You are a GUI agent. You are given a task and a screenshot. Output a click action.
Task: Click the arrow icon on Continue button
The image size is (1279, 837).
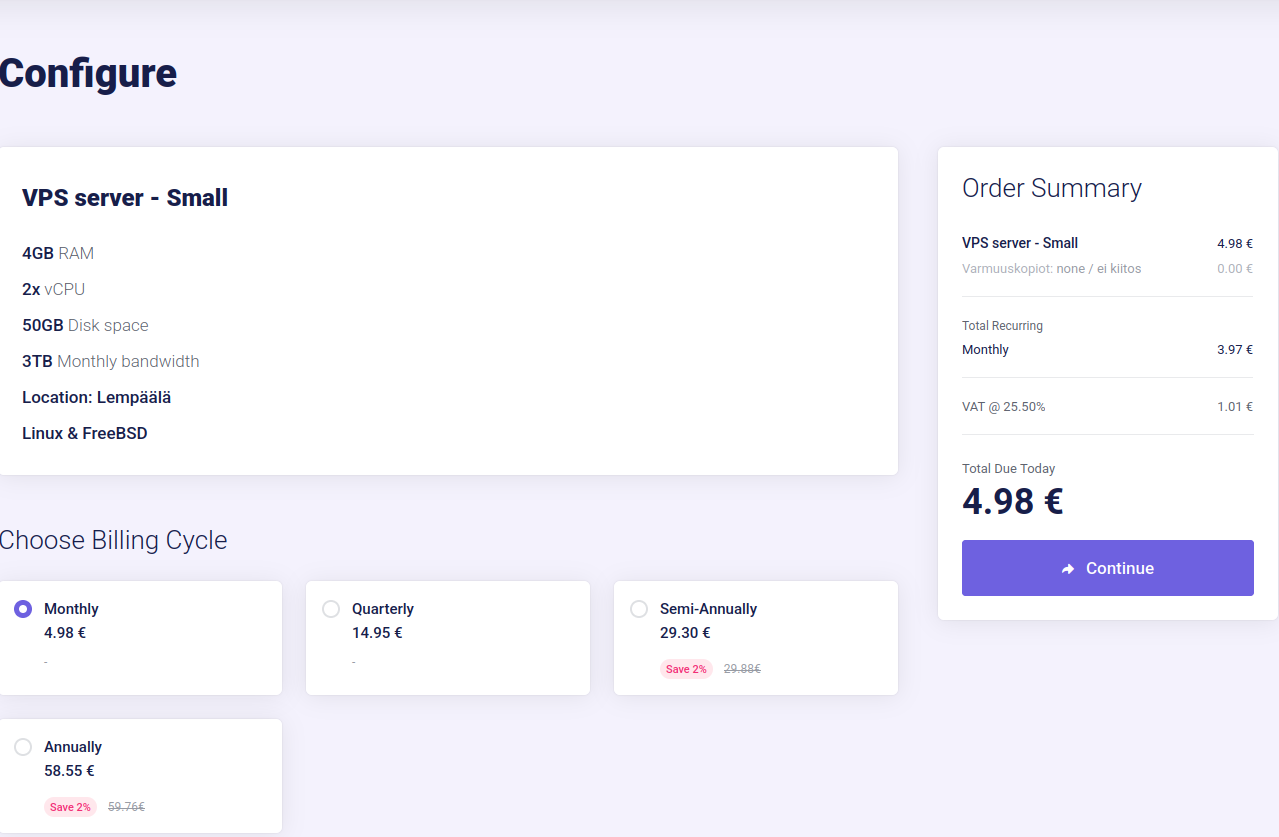[1068, 569]
